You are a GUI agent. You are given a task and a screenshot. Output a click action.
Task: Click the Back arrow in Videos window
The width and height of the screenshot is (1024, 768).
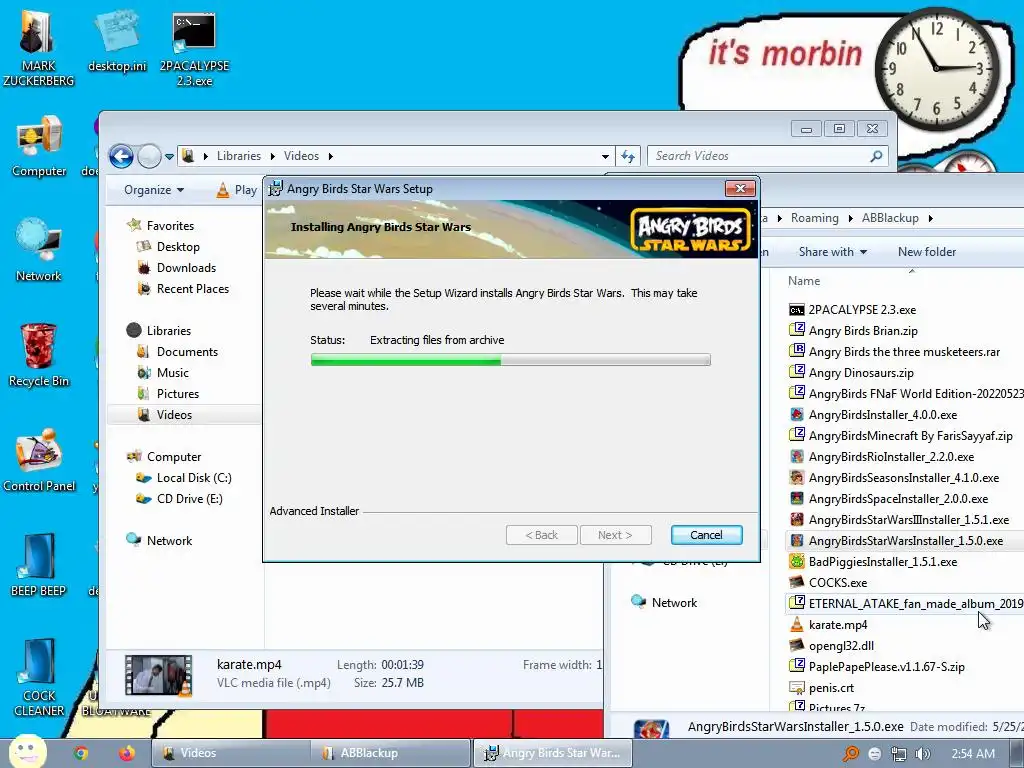tap(121, 156)
